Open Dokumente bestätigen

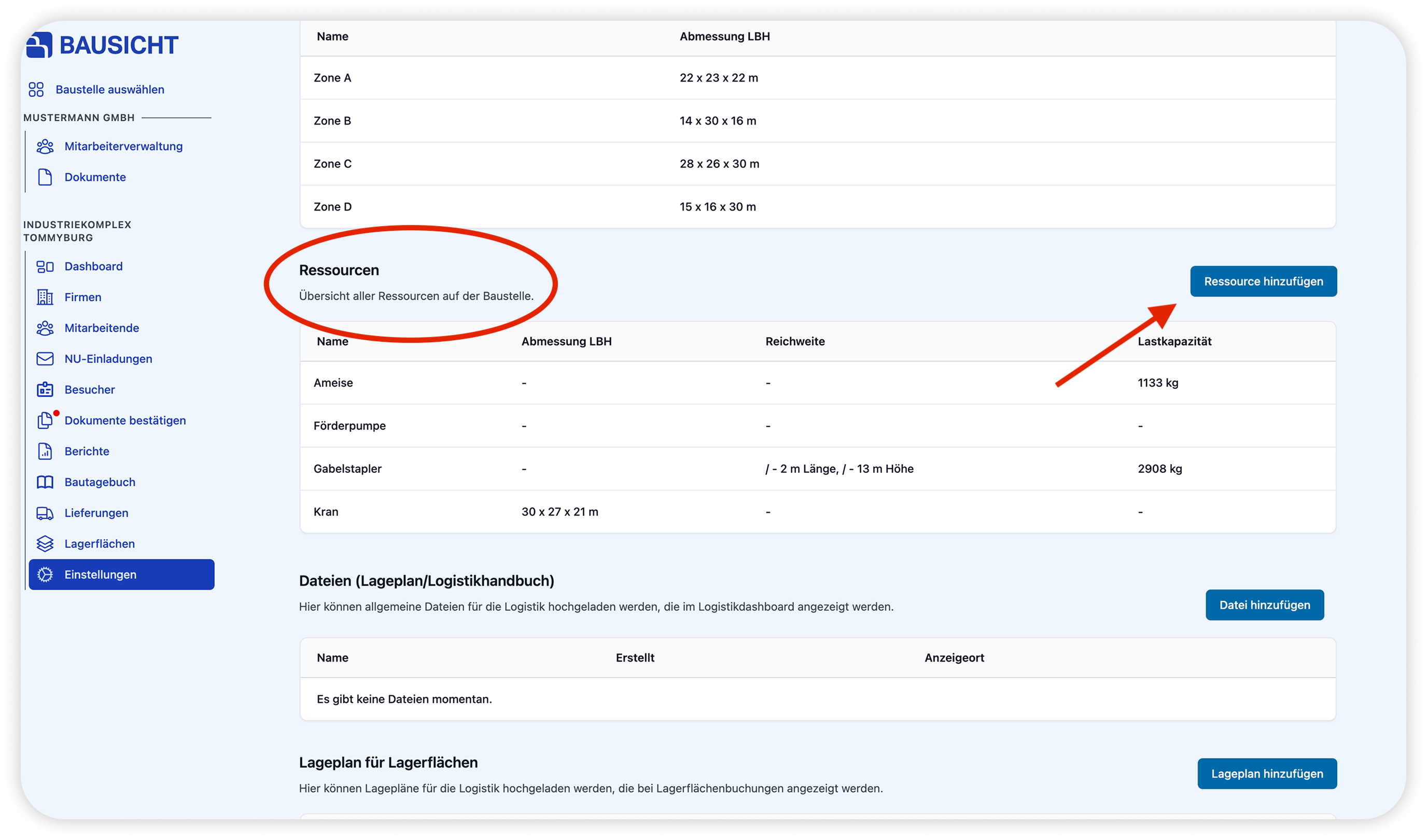click(125, 421)
